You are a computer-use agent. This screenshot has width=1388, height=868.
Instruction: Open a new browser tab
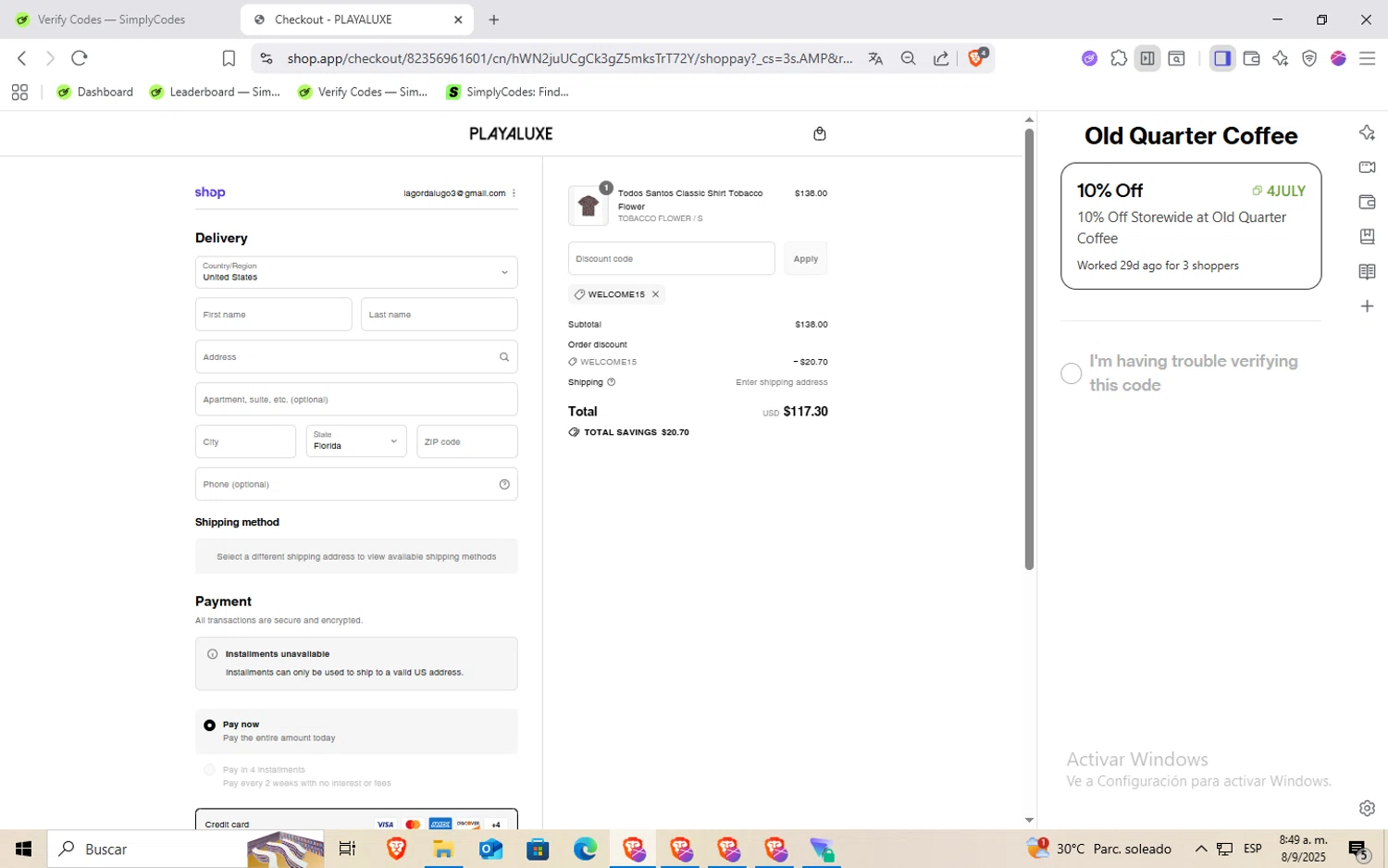[x=493, y=19]
